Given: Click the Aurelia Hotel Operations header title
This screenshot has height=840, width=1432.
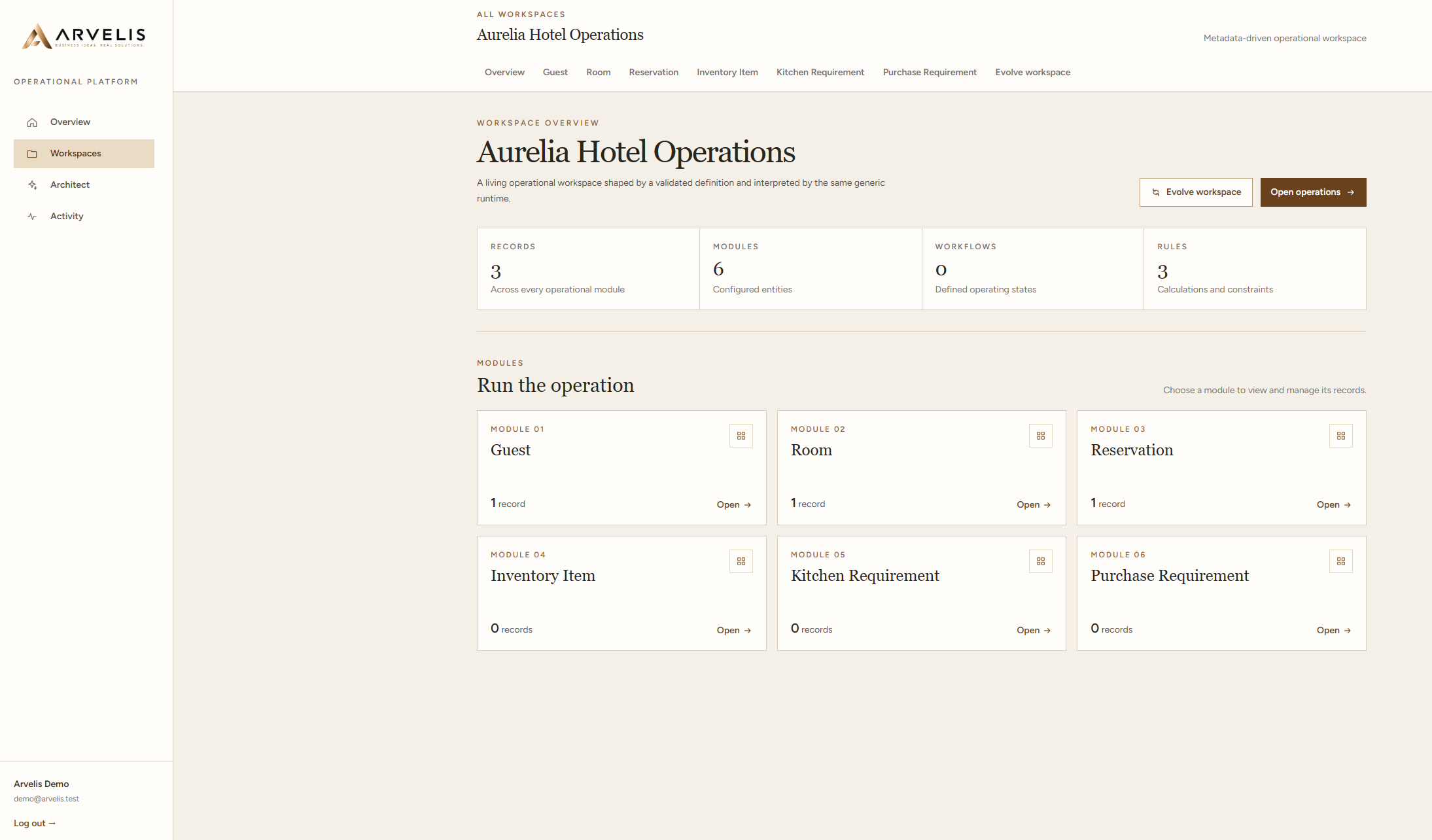Looking at the screenshot, I should point(560,35).
